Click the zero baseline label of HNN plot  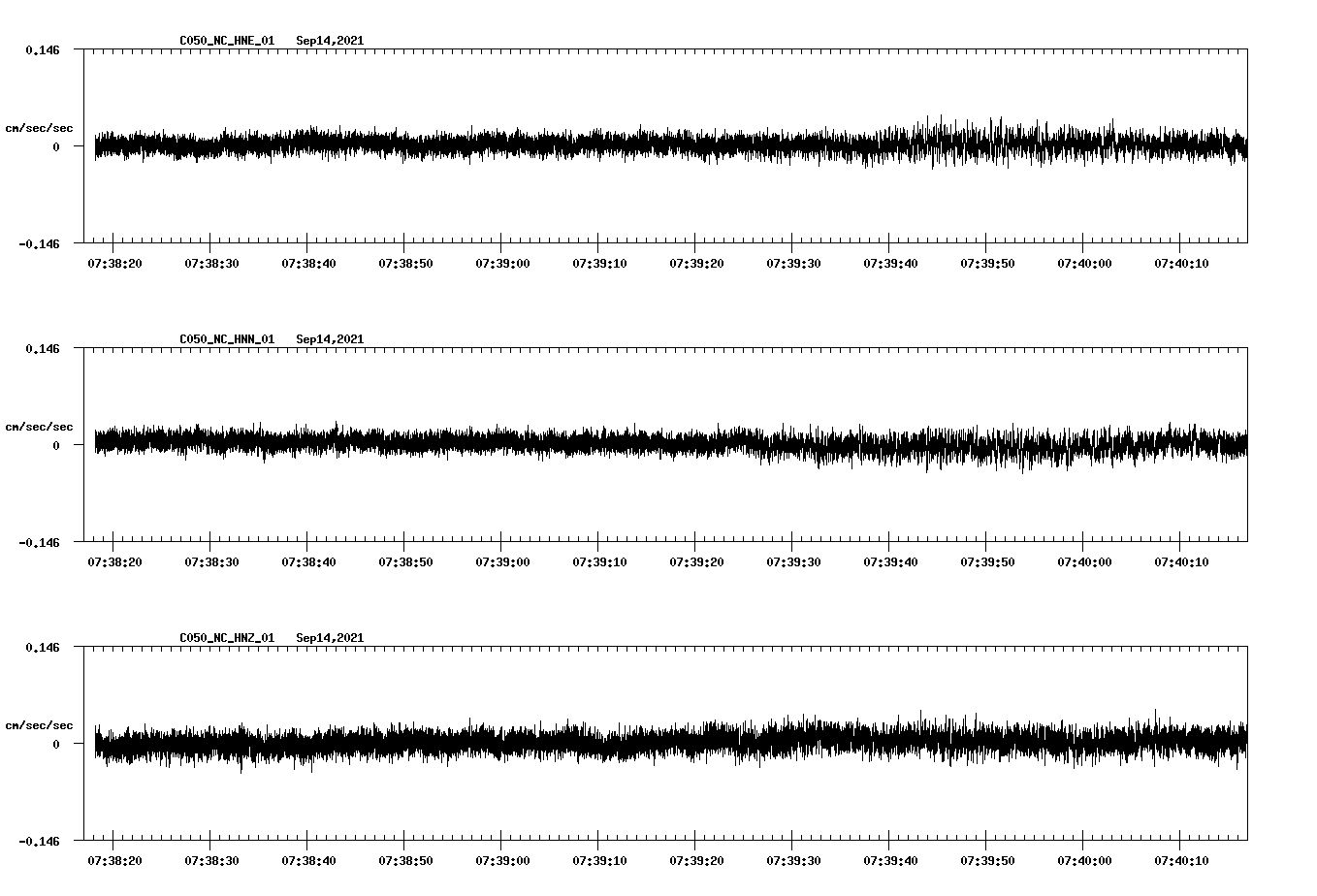[x=56, y=446]
